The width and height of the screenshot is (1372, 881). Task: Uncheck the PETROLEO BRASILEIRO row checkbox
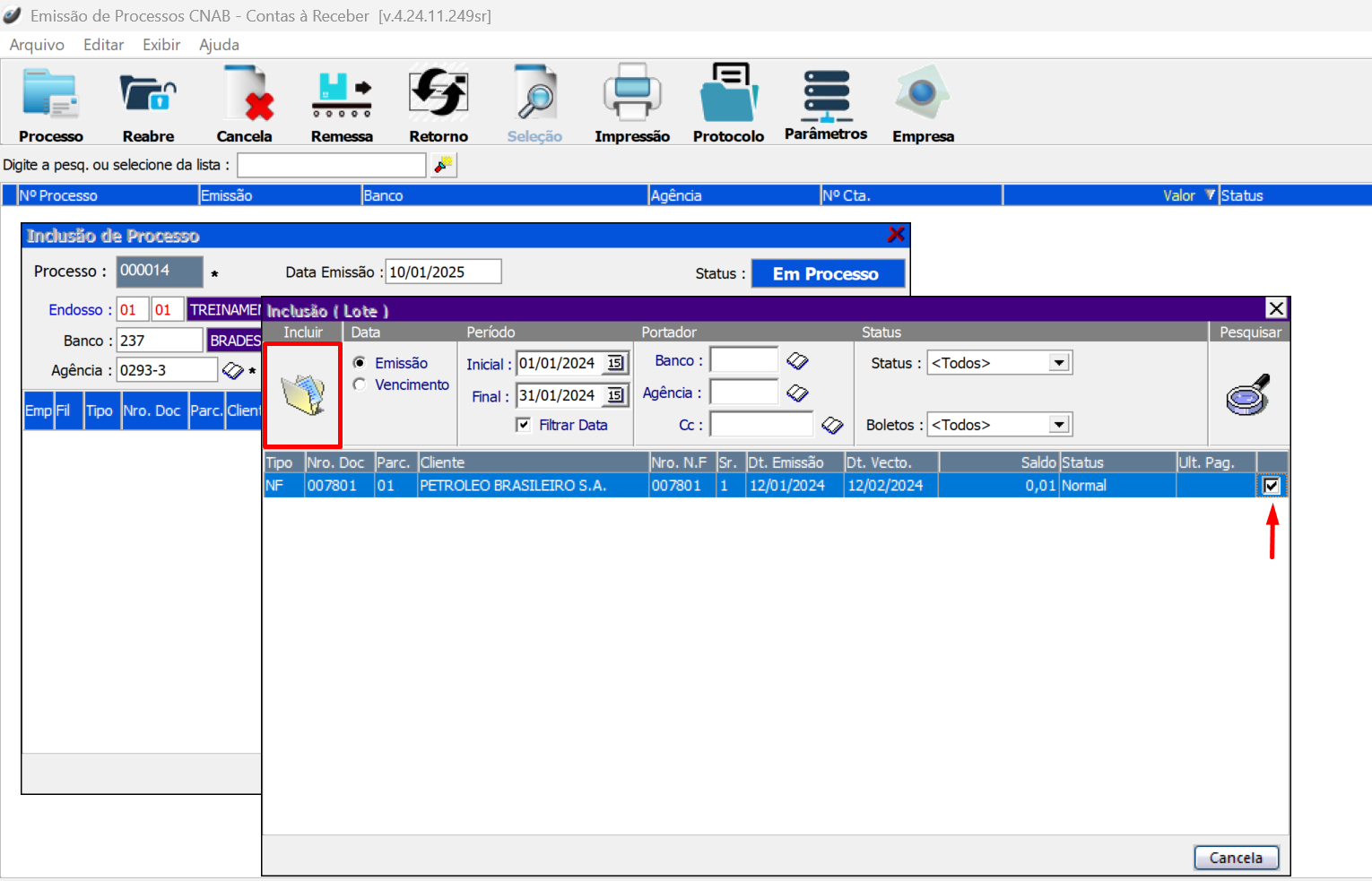pyautogui.click(x=1271, y=486)
